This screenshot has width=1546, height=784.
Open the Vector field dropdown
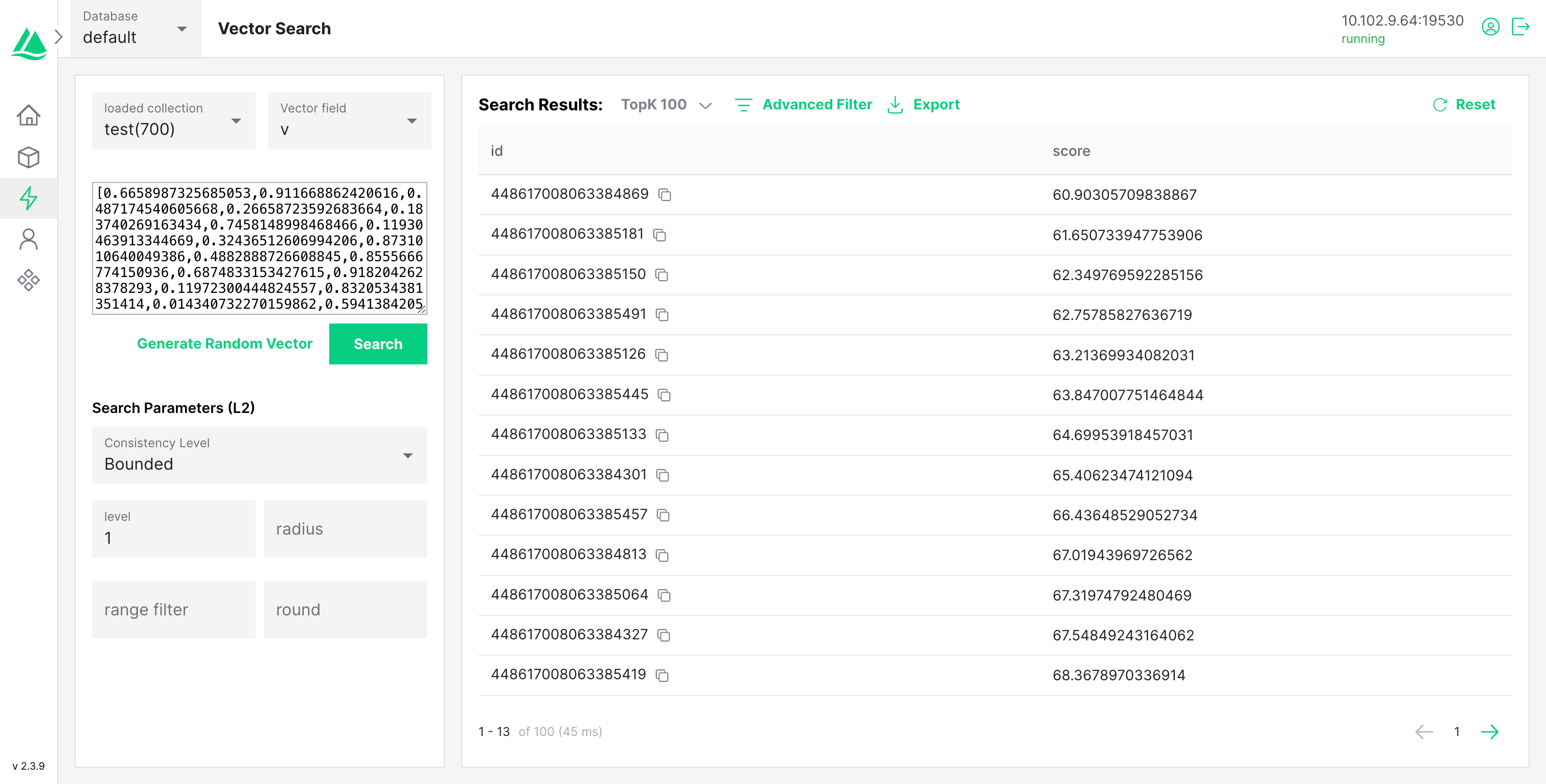pyautogui.click(x=349, y=121)
